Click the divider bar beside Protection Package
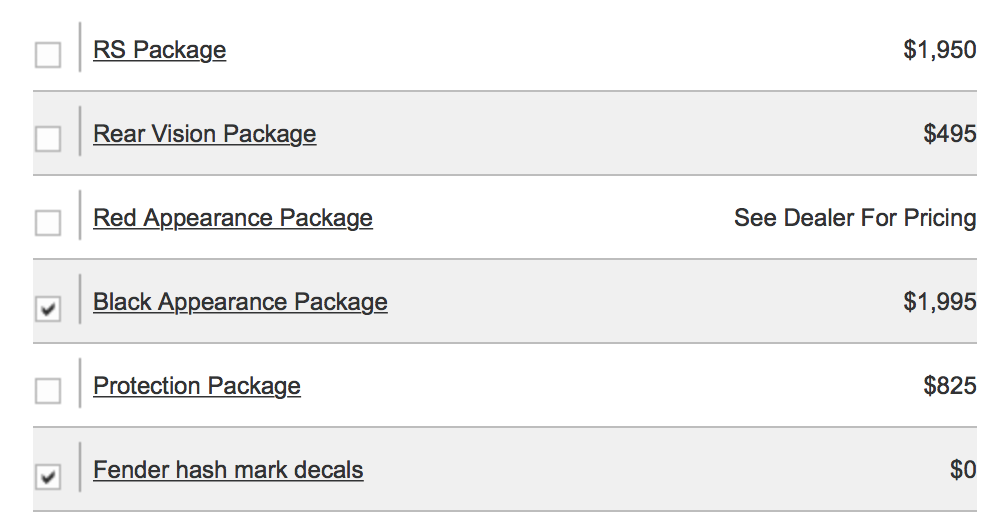Screen dimensions: 1002x518 (80, 385)
